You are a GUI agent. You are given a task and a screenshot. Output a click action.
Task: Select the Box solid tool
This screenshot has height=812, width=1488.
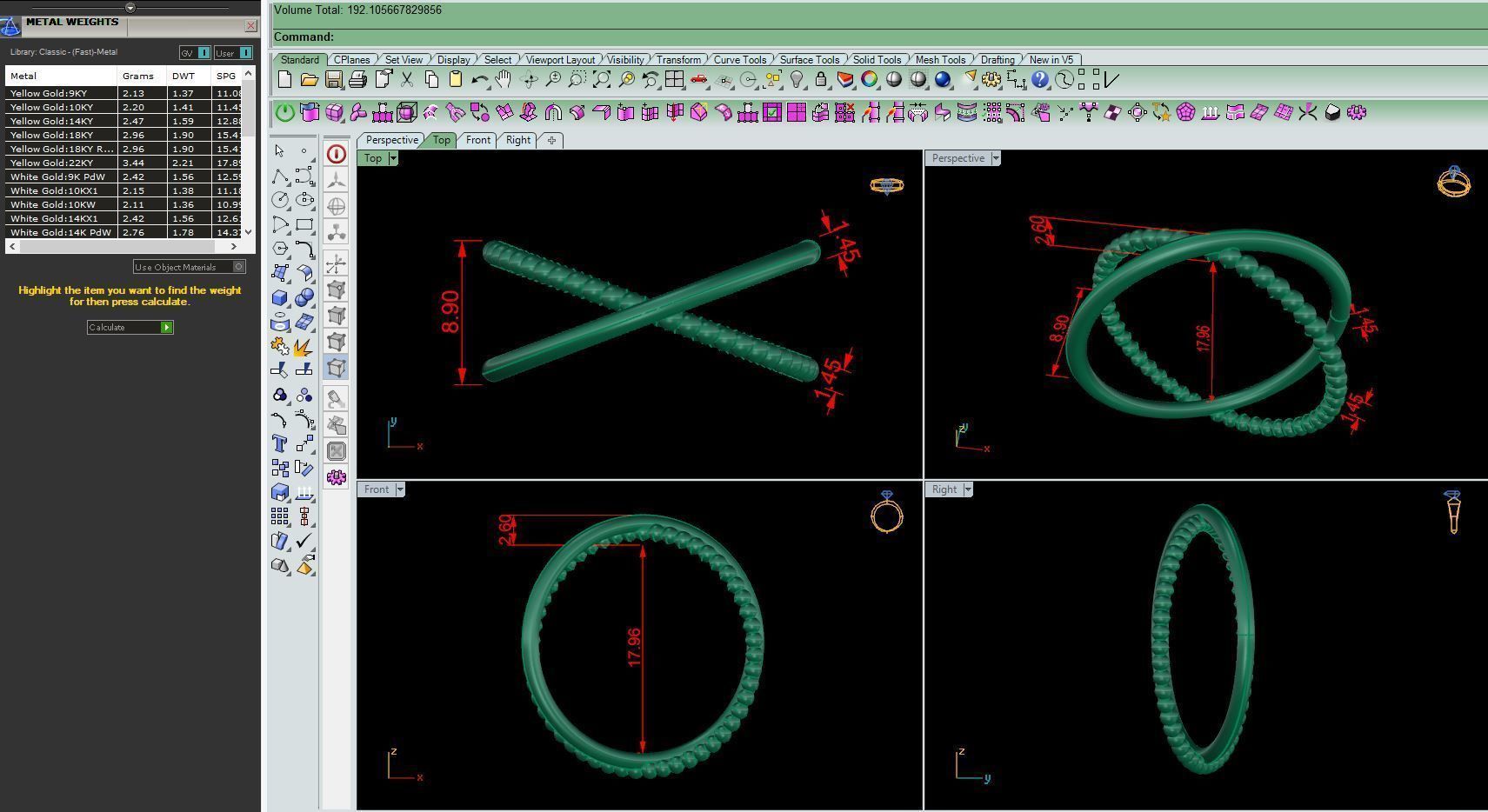tap(279, 297)
